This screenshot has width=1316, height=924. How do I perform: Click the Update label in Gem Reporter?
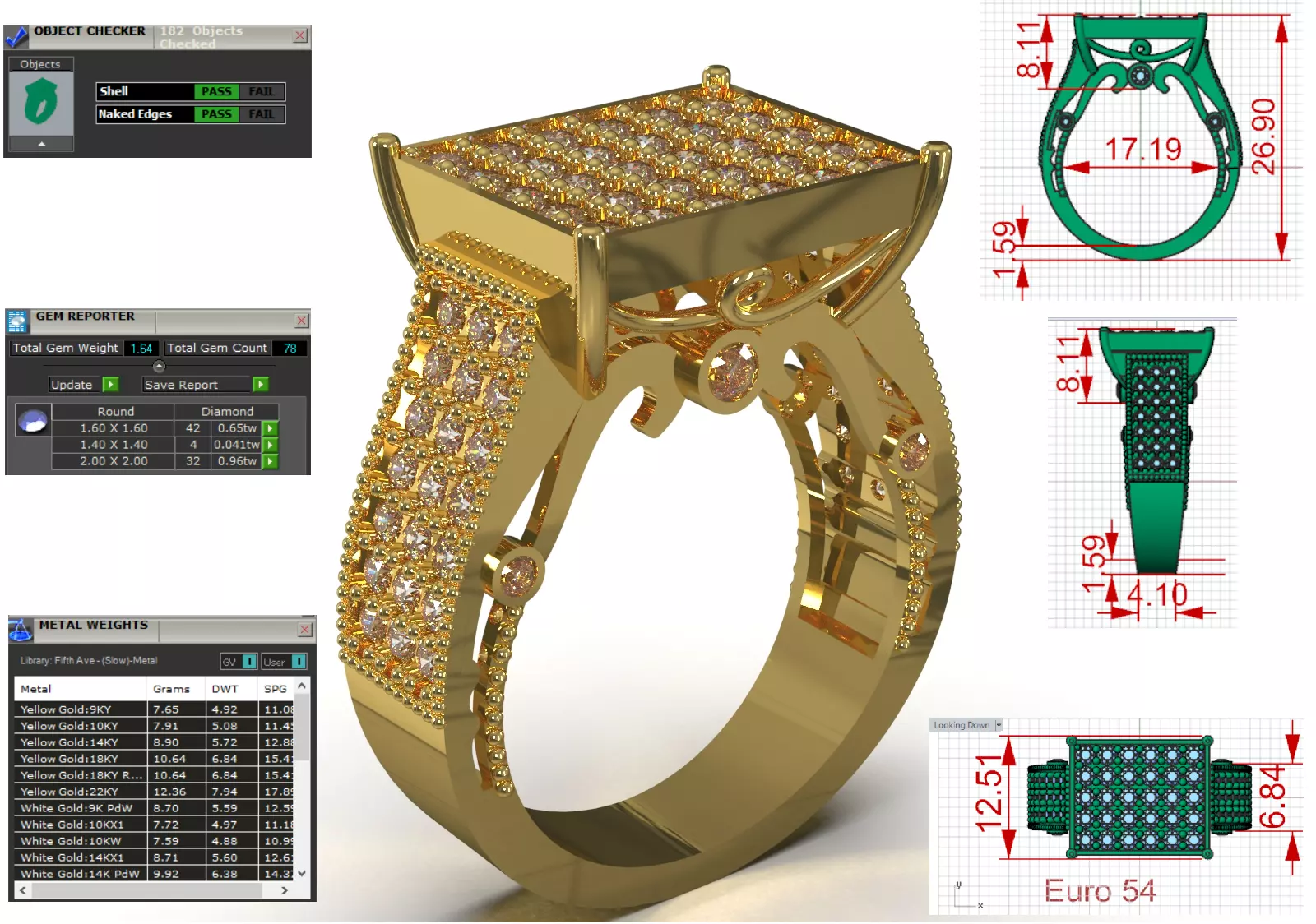click(x=72, y=385)
